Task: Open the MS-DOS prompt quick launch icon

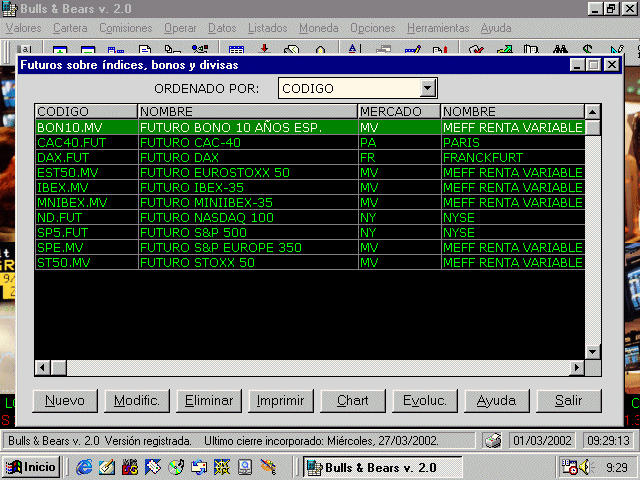Action: 130,467
